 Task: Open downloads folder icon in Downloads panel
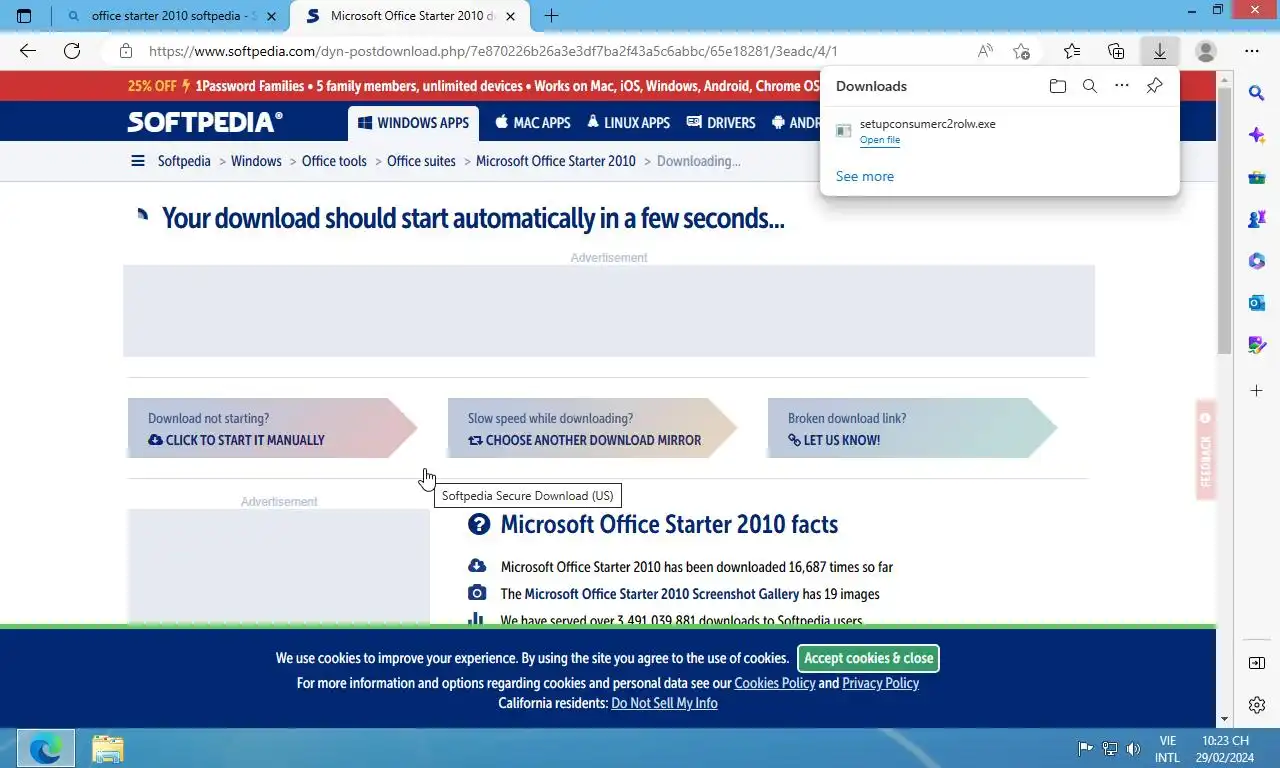[1058, 86]
